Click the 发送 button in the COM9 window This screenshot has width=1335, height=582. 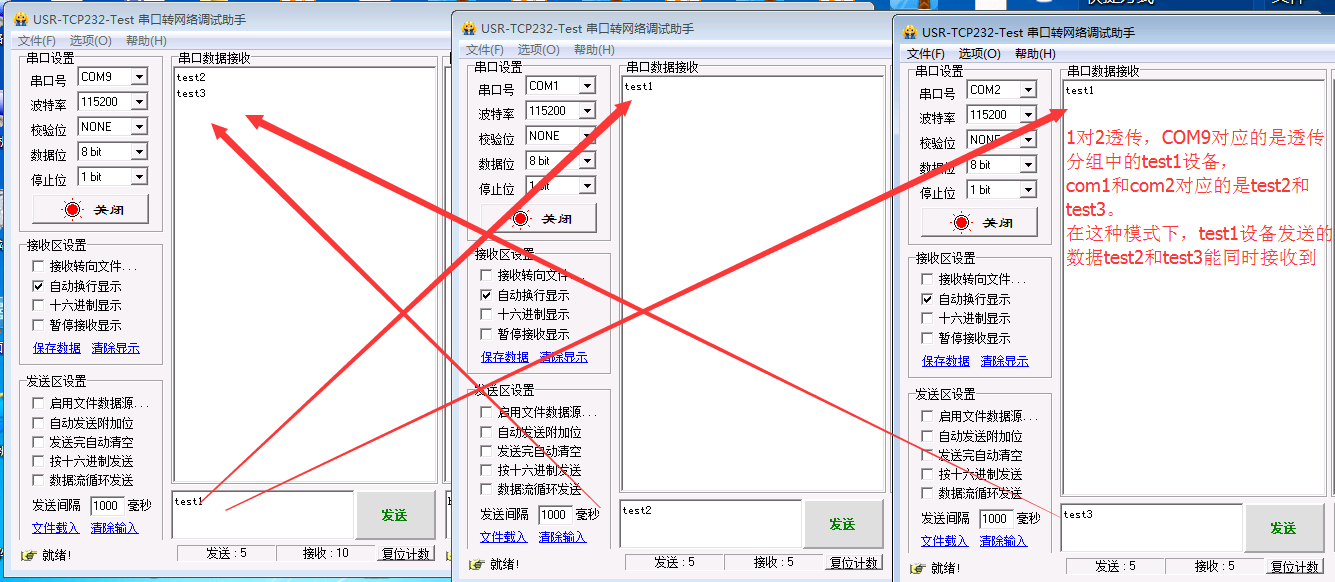point(395,515)
